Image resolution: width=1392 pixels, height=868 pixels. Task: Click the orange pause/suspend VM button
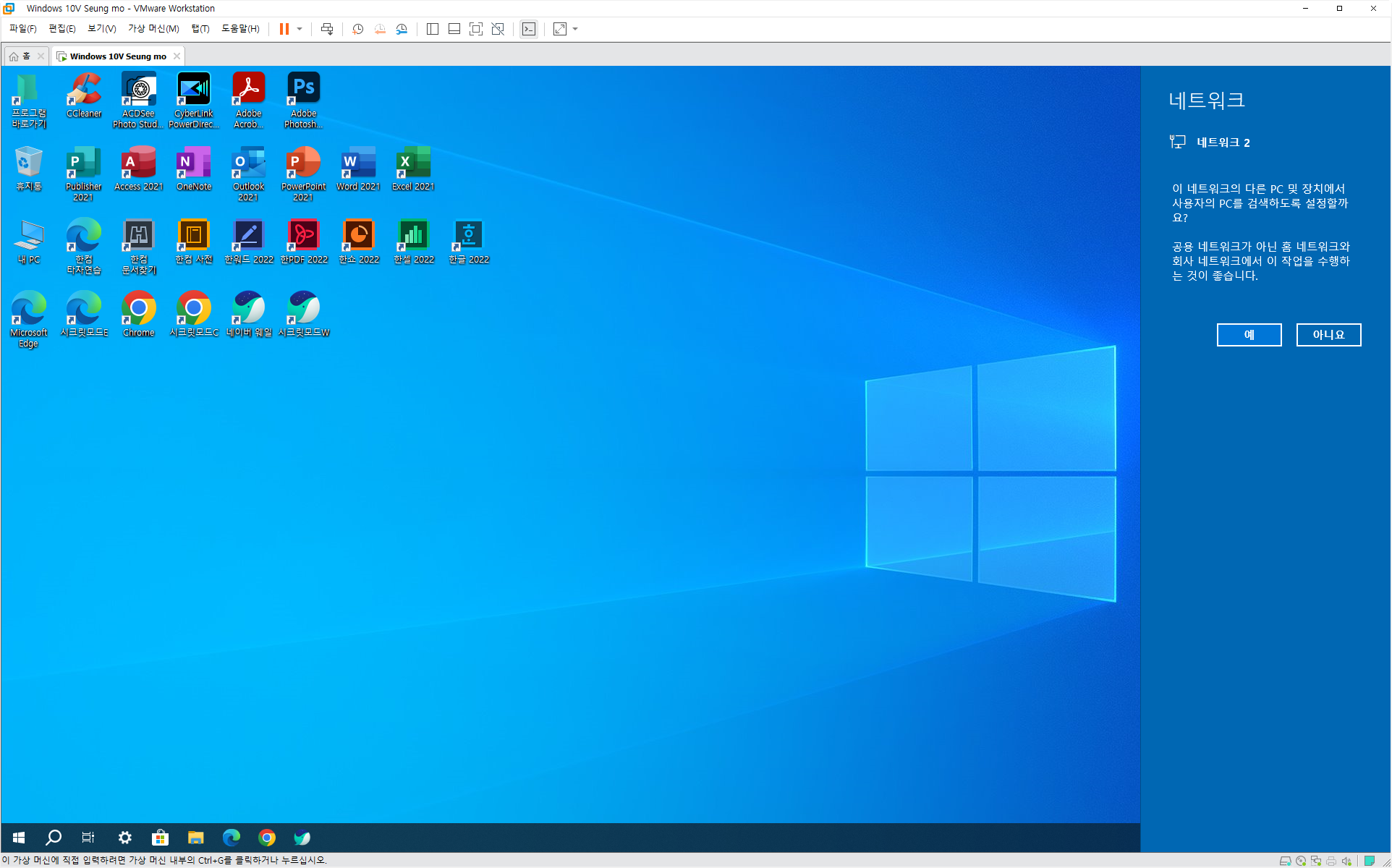click(284, 29)
